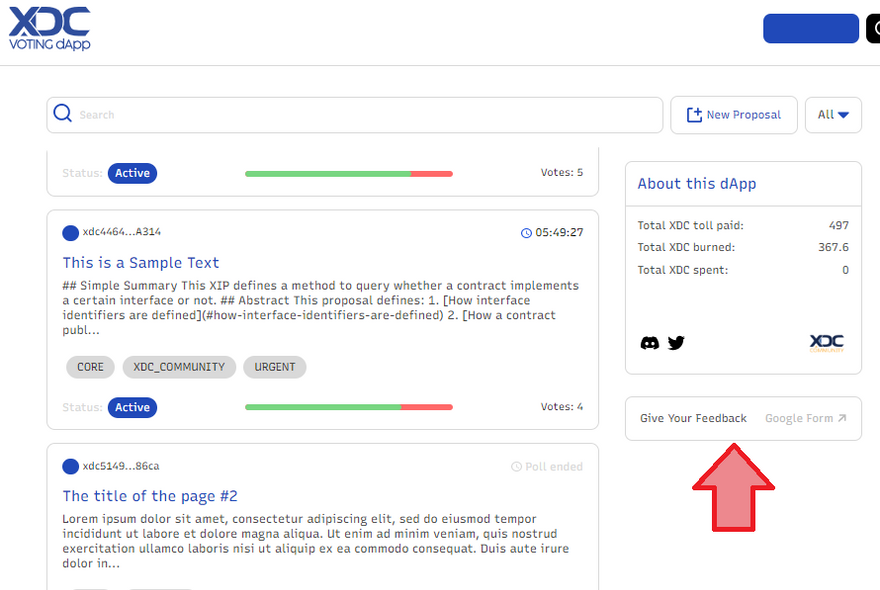The width and height of the screenshot is (880, 590).
Task: Click the XDC Voting dApp logo
Action: 49,28
